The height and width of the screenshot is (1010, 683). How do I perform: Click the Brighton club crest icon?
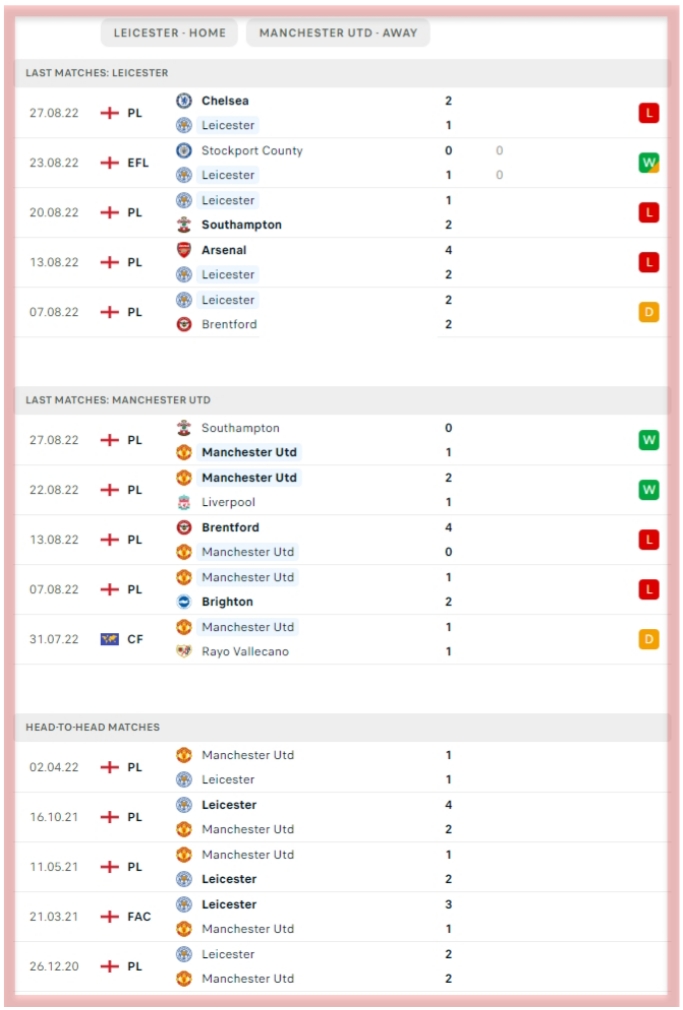coord(184,602)
